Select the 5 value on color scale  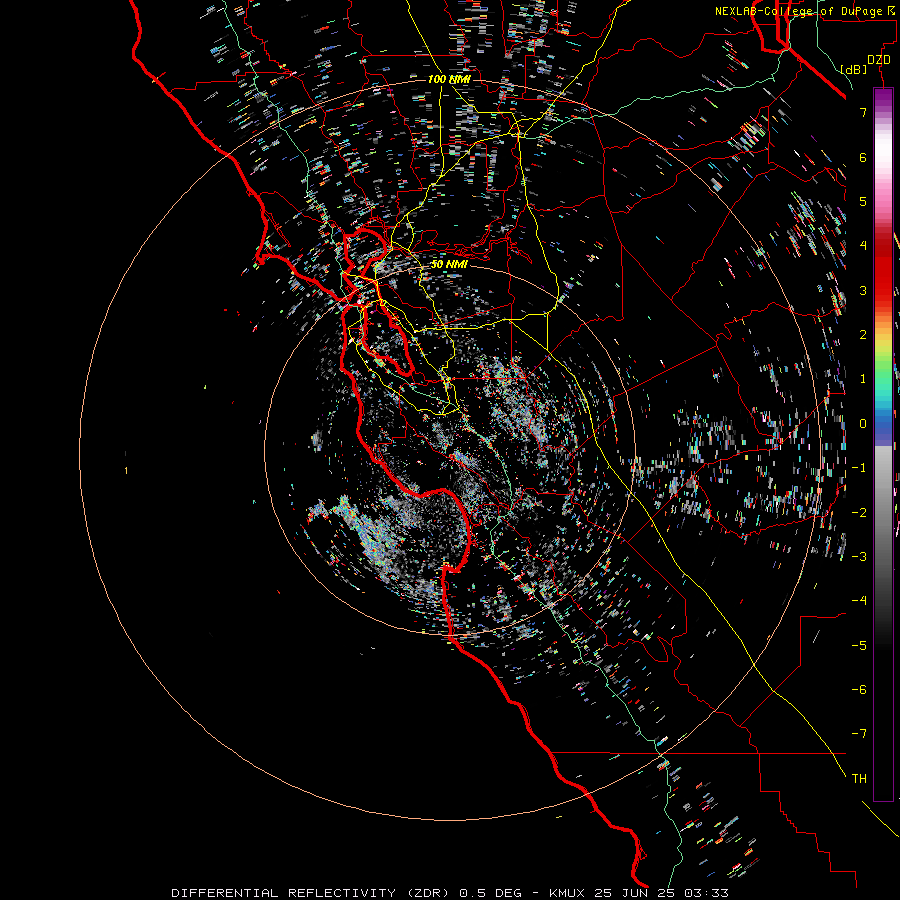tap(863, 201)
